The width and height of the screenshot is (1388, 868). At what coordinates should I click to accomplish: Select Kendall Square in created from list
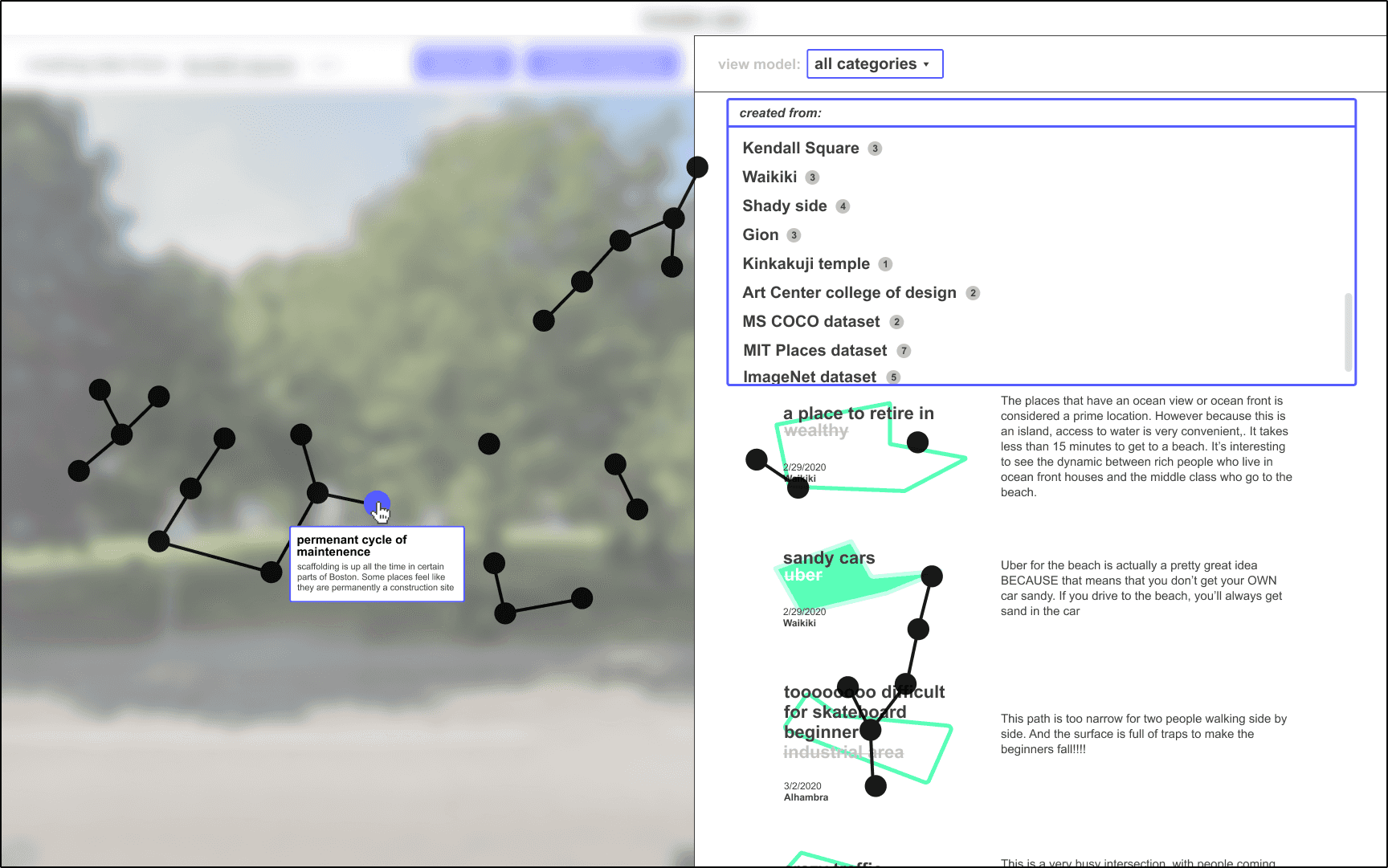801,148
